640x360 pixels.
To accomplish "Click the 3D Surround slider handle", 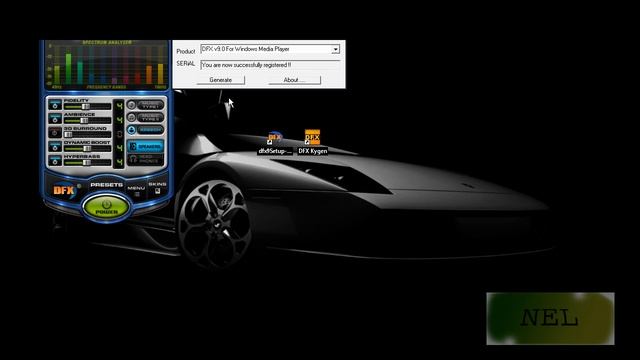I will (68, 134).
